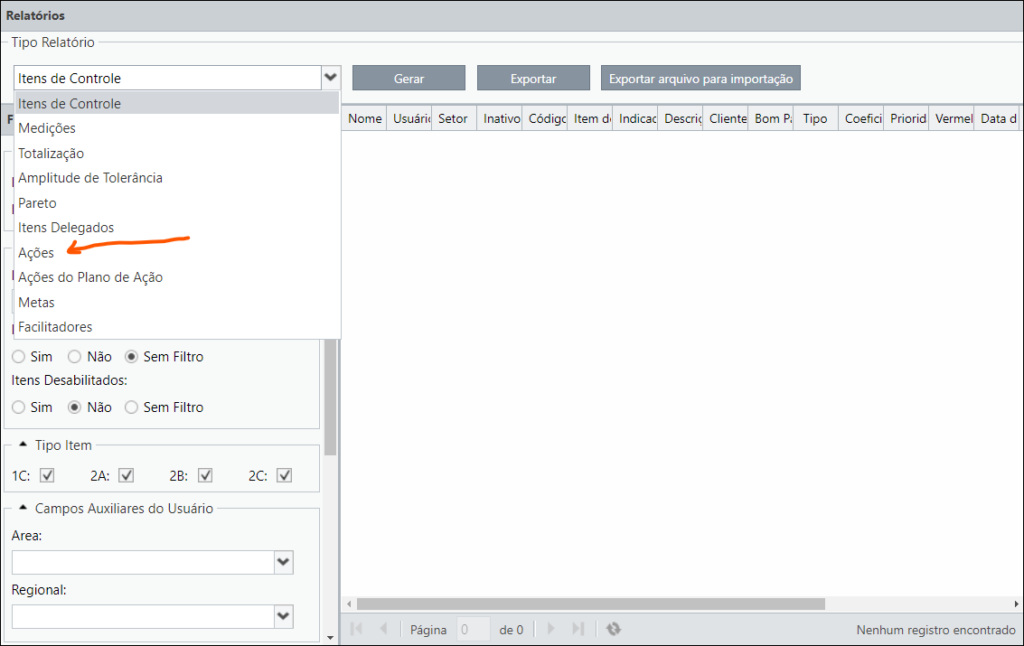Select Sem Filtro for Itens Desabilitados
Screen dimensions: 1024x646
coord(131,407)
